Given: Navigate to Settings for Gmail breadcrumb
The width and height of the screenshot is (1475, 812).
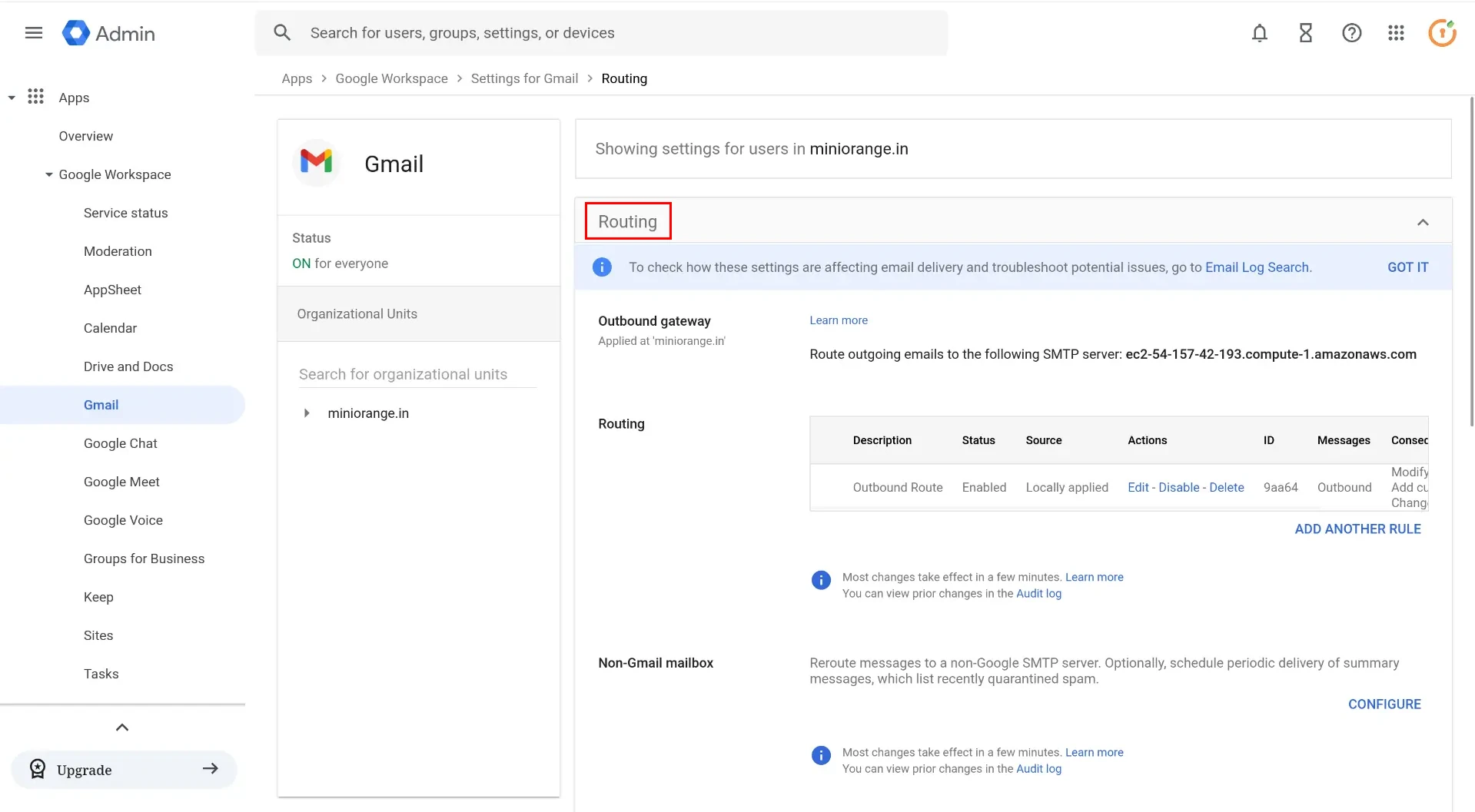Looking at the screenshot, I should [x=523, y=78].
